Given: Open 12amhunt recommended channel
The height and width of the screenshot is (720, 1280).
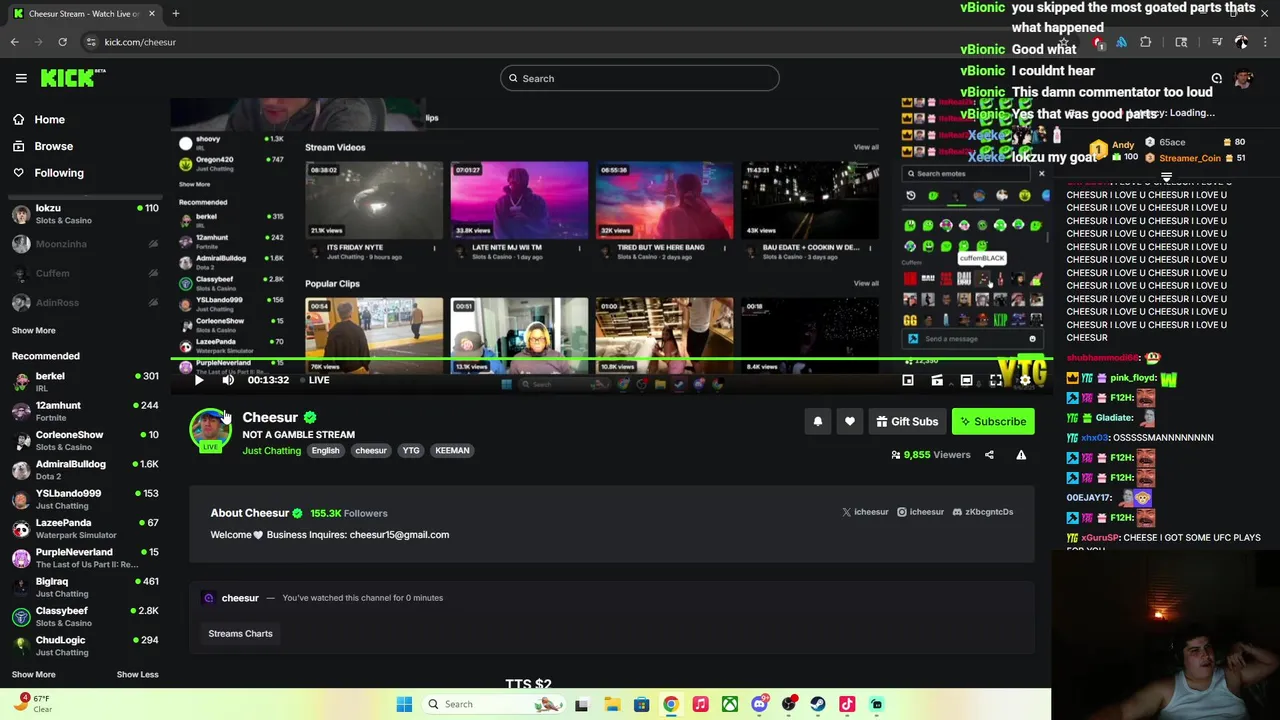Looking at the screenshot, I should [85, 411].
